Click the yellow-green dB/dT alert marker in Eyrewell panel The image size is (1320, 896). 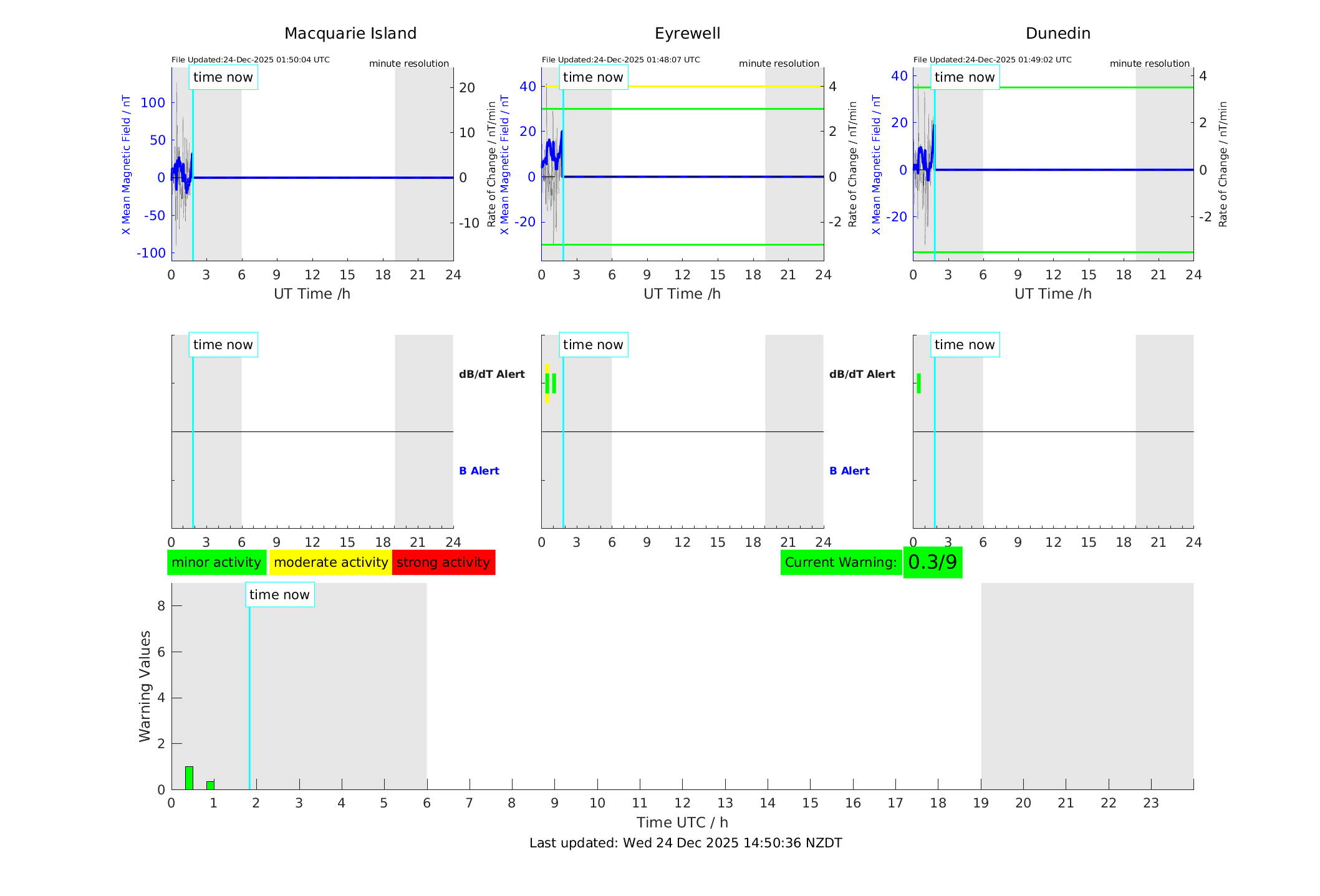547,383
